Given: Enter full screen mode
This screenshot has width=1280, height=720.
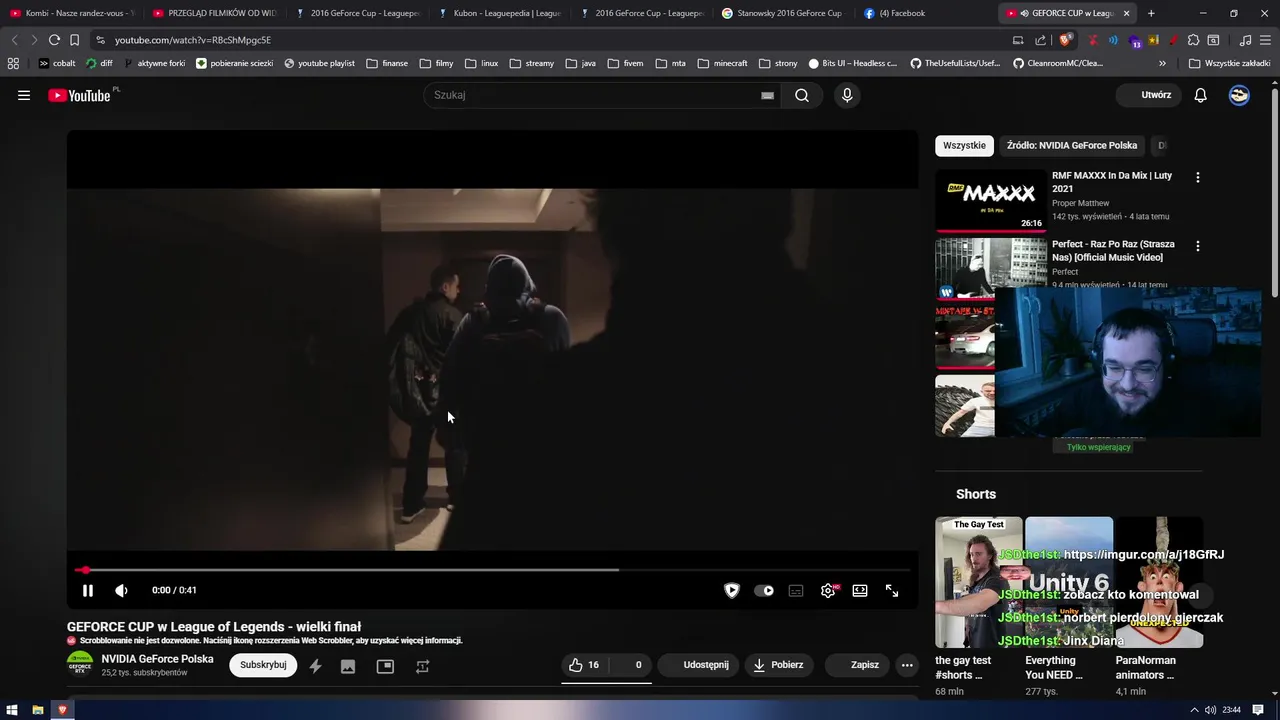Looking at the screenshot, I should 892,591.
